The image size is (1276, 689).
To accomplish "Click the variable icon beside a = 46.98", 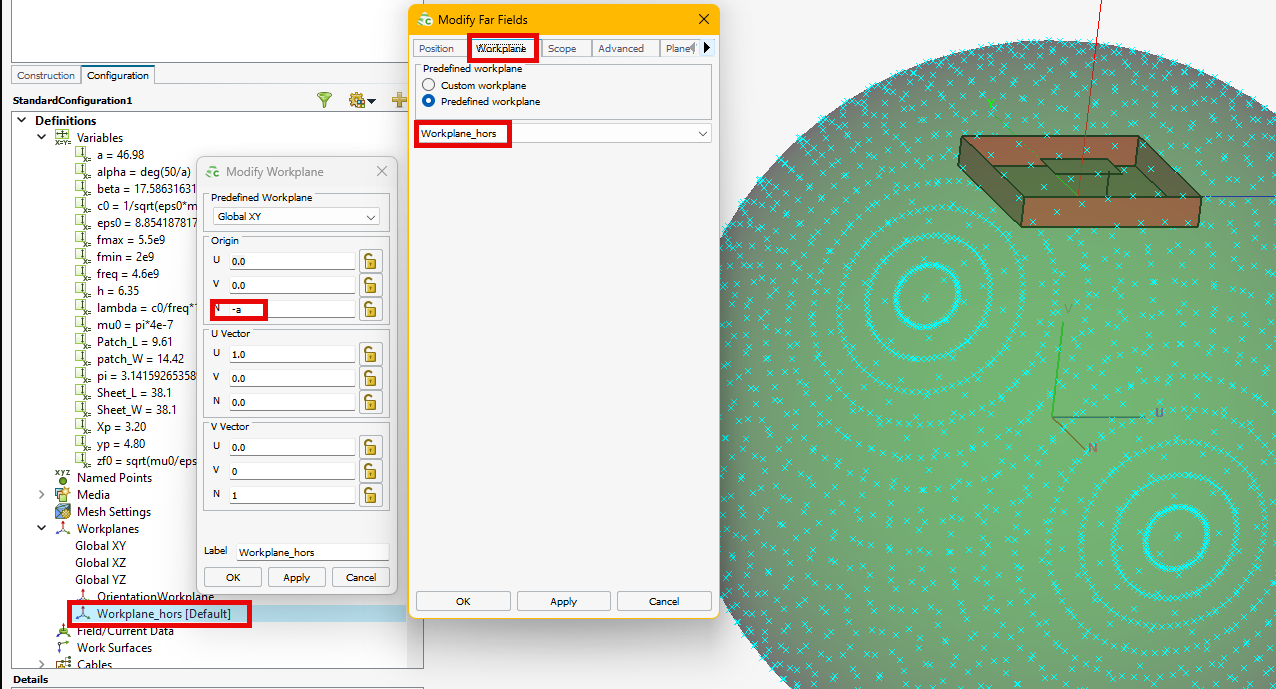I will click(x=84, y=155).
